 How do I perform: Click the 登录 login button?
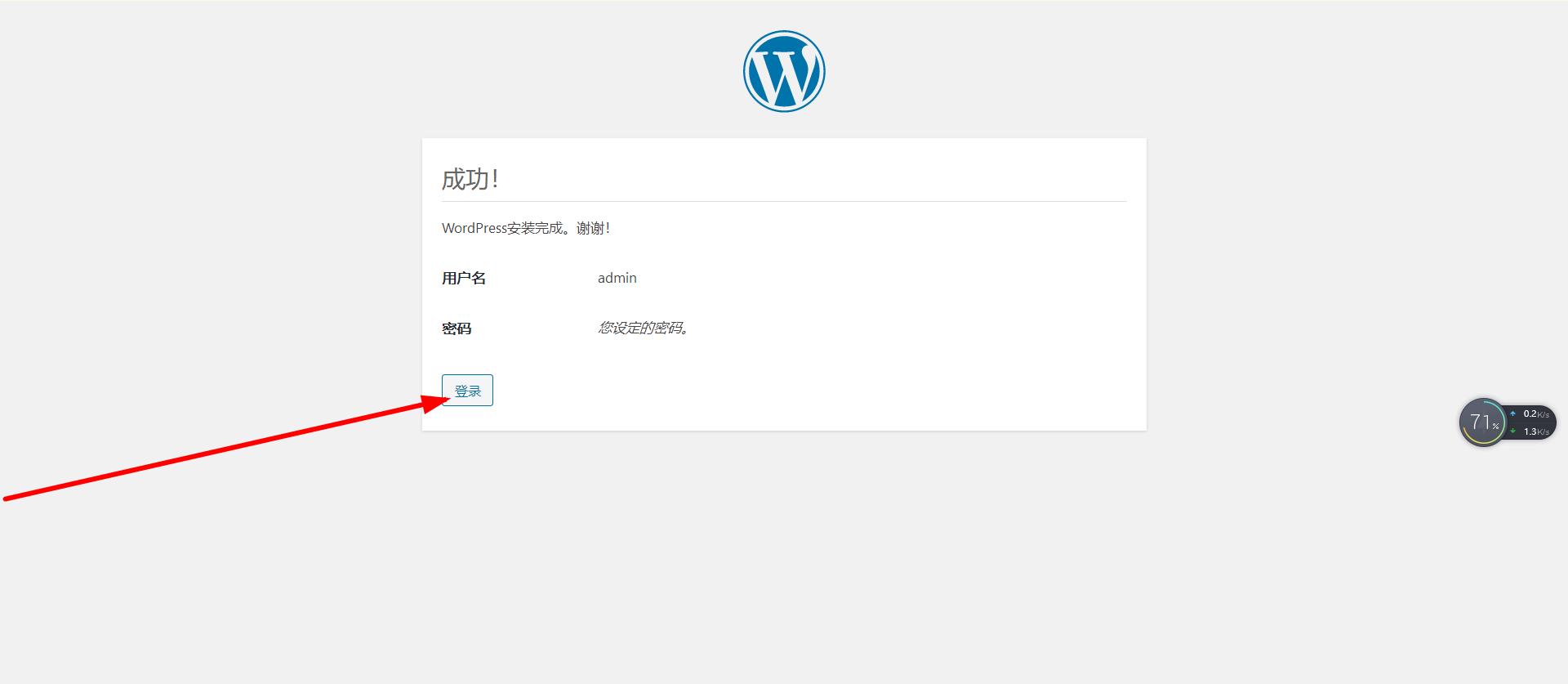pos(467,391)
